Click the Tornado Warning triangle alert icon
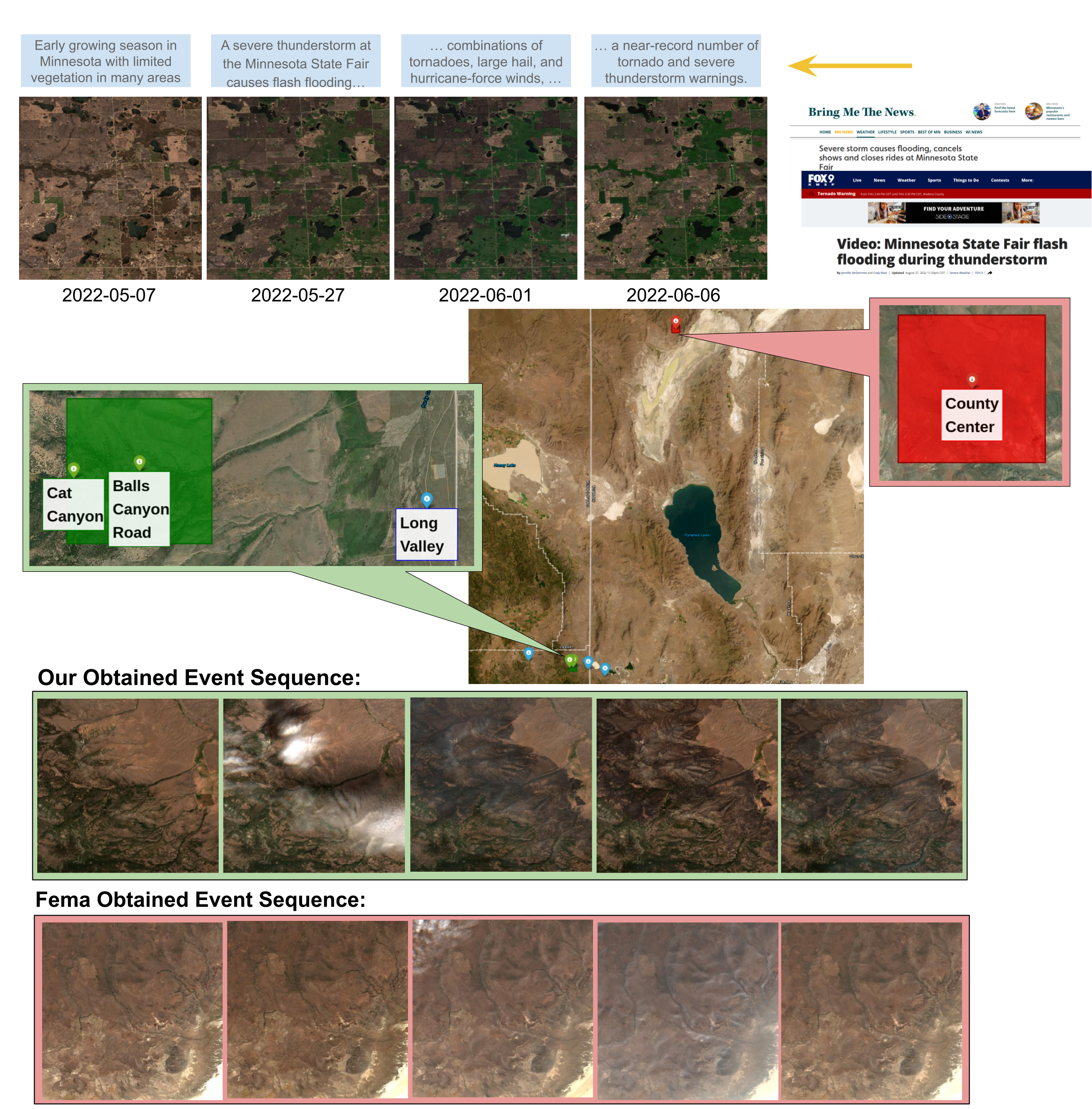1092x1109 pixels. (812, 194)
